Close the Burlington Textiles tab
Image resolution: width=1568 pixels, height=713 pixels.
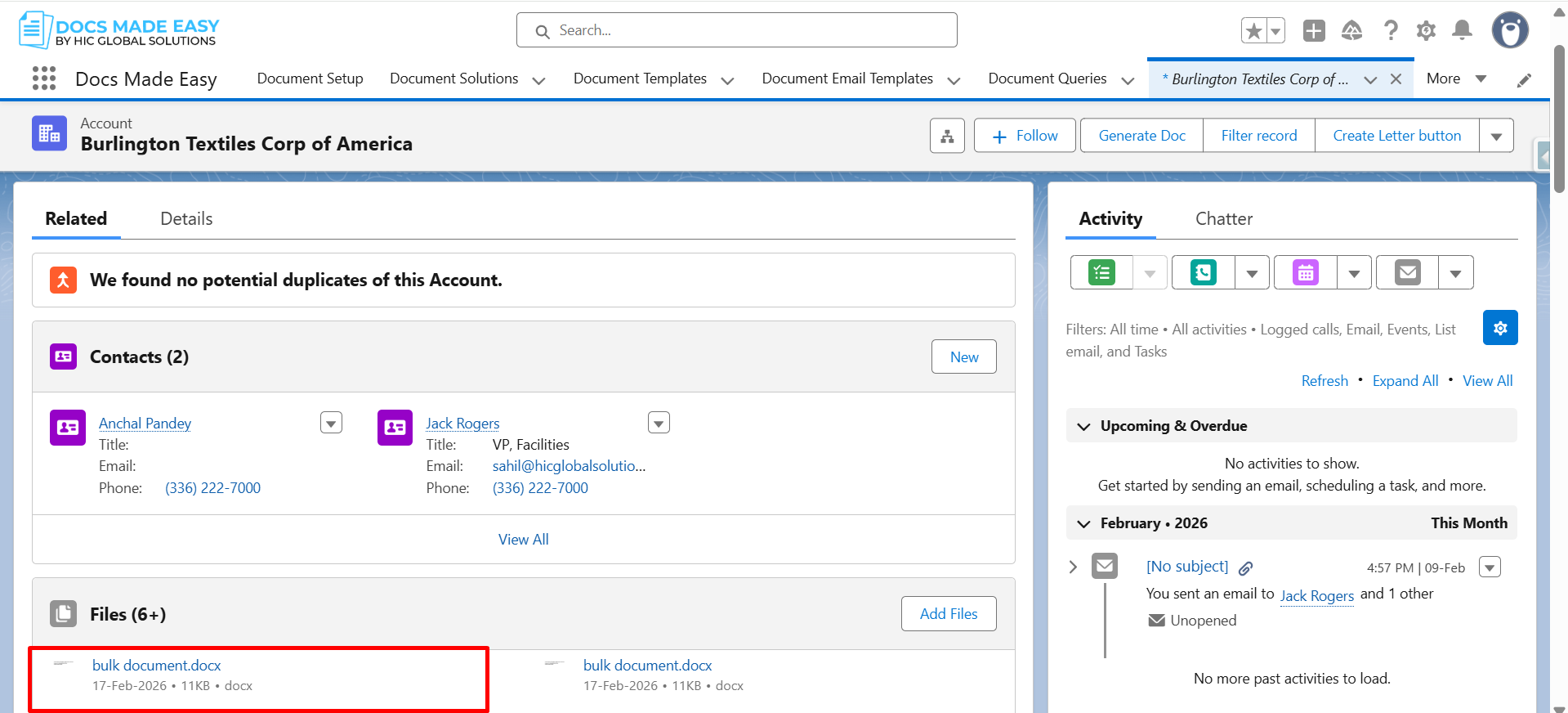1396,79
